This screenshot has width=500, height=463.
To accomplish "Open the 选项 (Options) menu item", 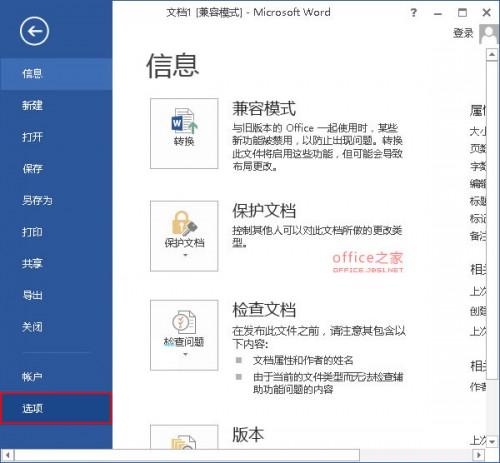I will tap(56, 408).
